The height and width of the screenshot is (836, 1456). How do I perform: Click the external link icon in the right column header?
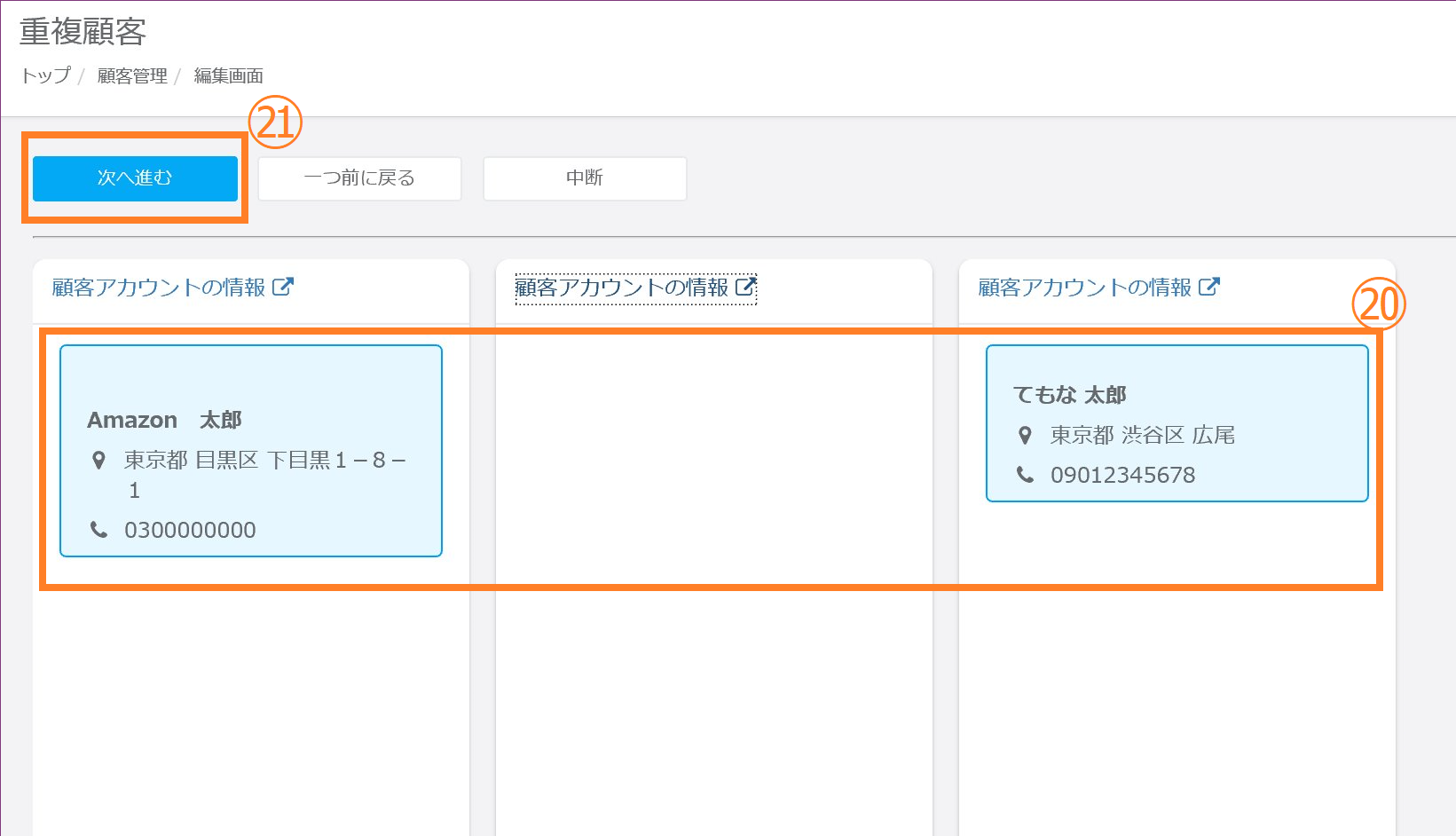coord(1209,287)
